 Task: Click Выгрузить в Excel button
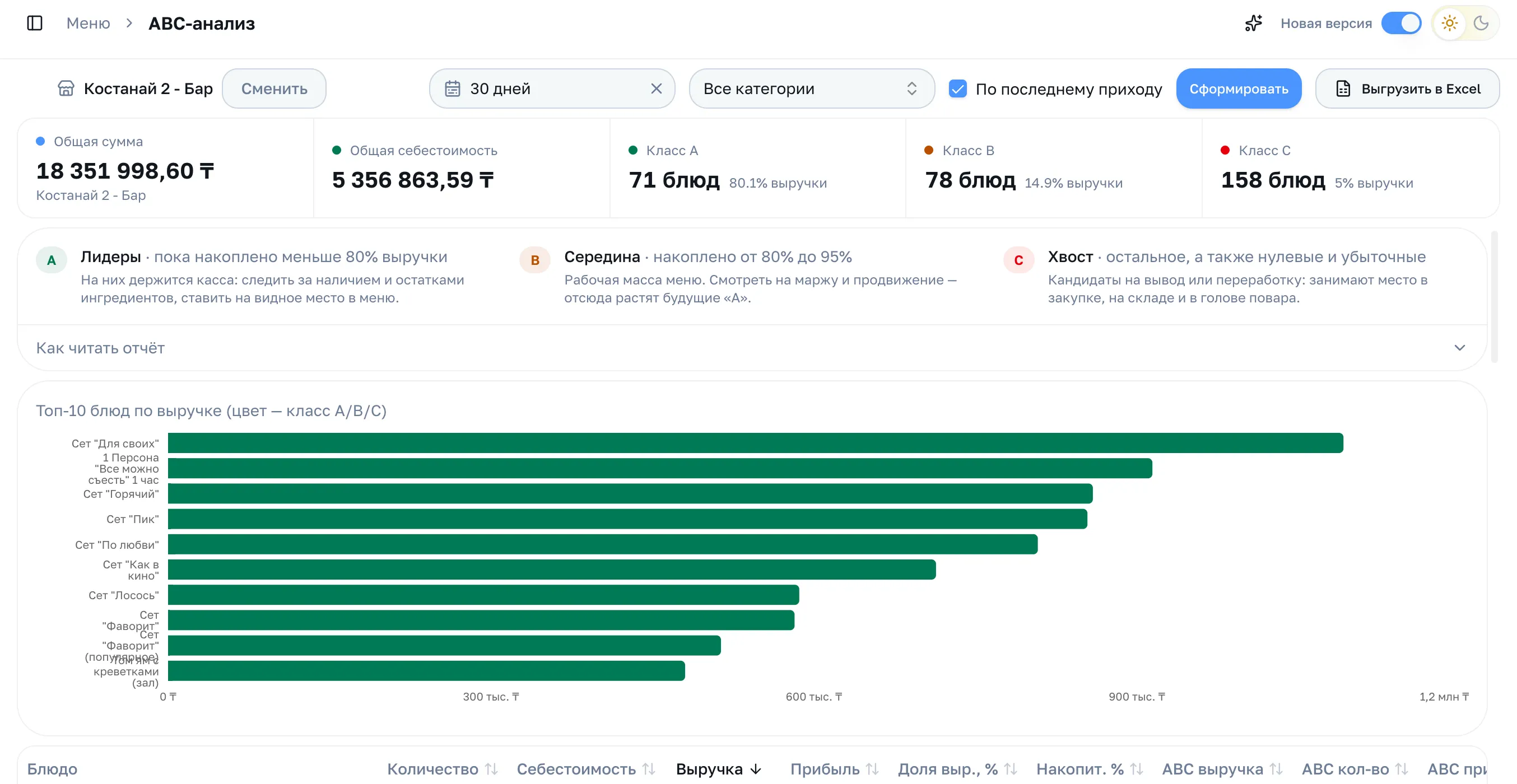coord(1407,89)
